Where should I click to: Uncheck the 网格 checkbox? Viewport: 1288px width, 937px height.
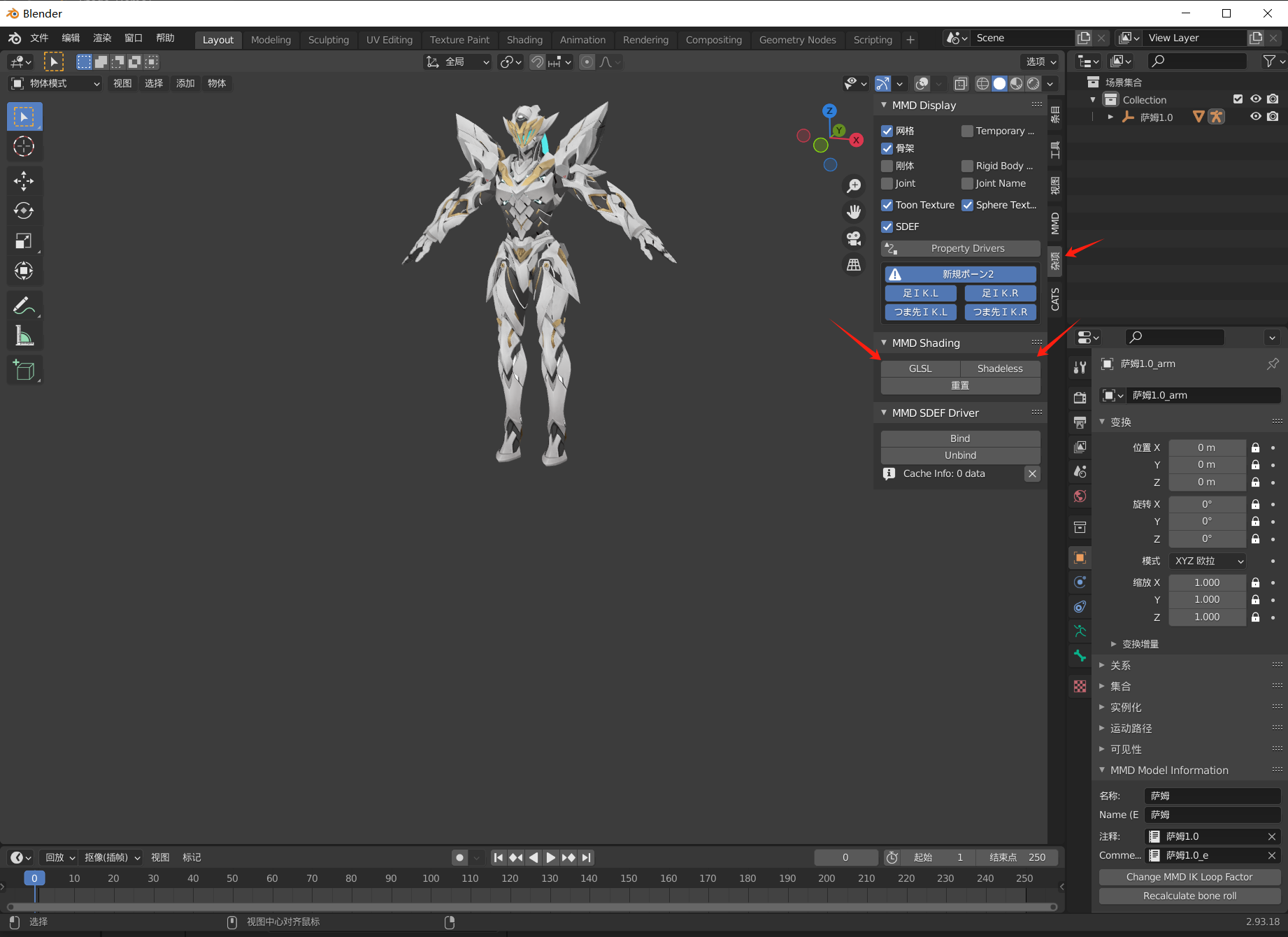(x=887, y=131)
